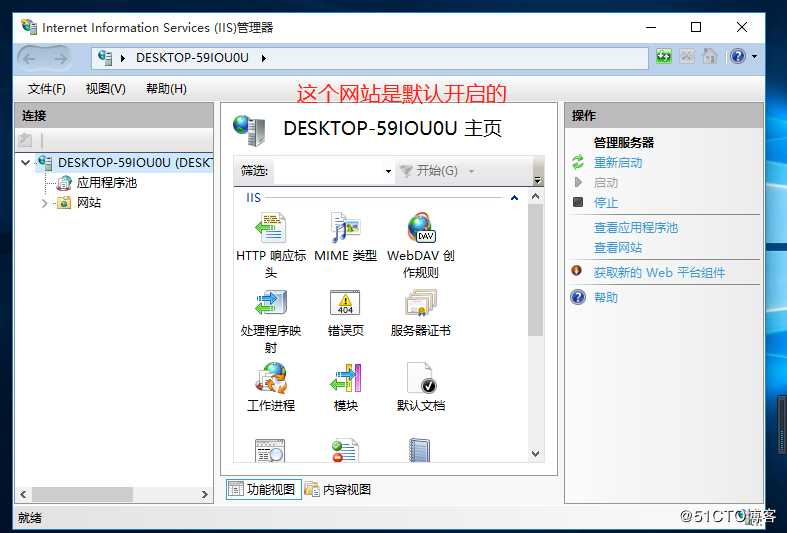
Task: Click the 筛选 filter input field
Action: [328, 171]
